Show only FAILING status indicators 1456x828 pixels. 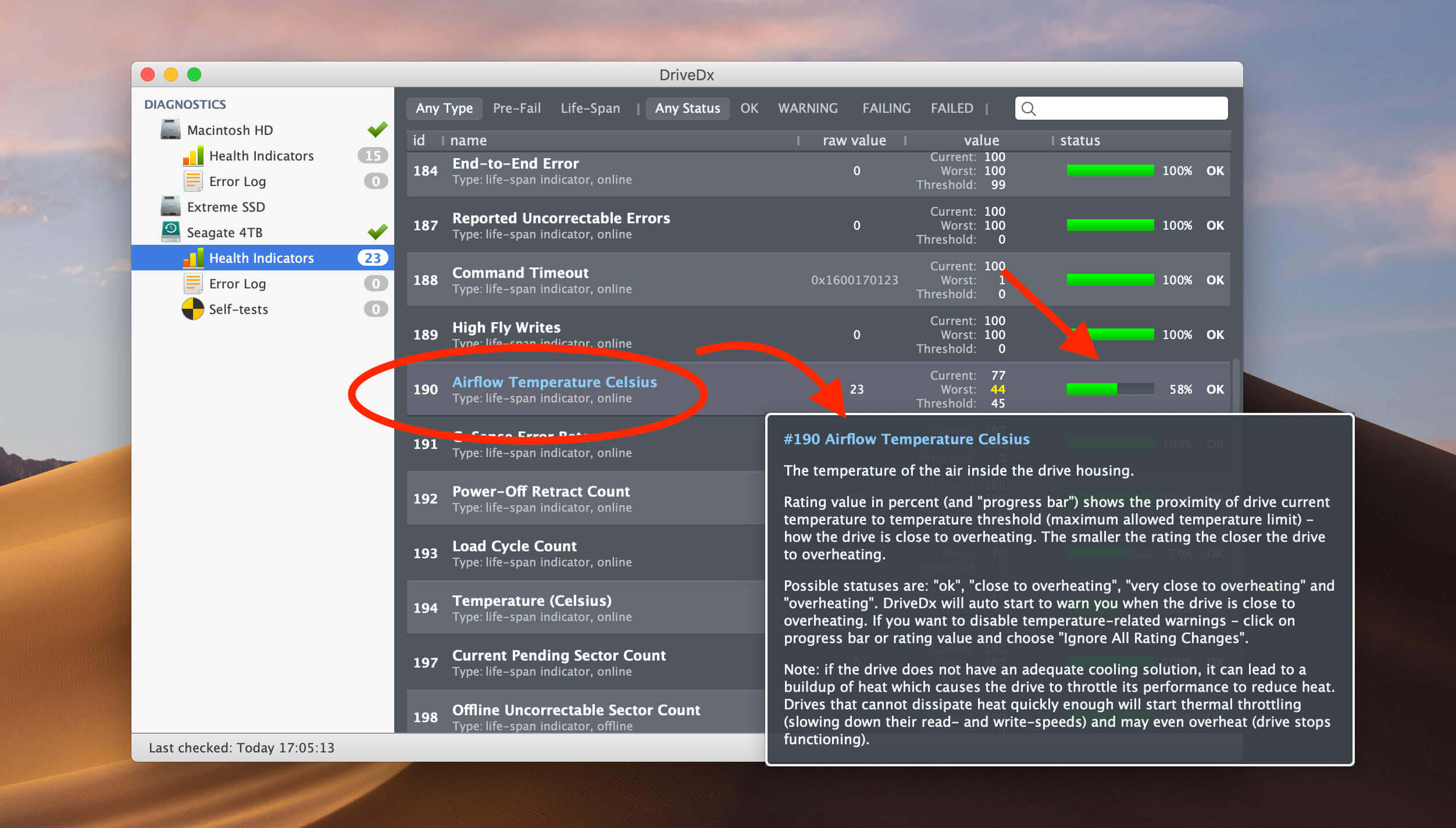pos(886,108)
